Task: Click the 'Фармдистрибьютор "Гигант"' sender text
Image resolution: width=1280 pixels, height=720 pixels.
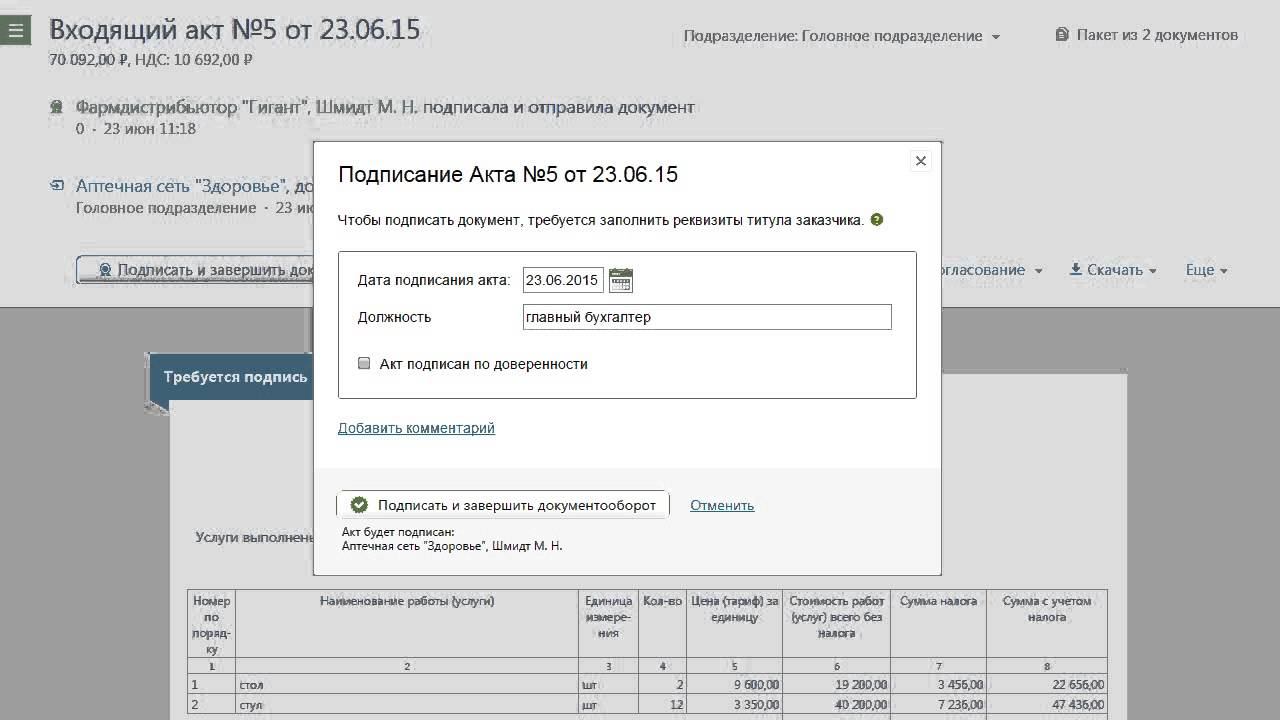Action: [192, 107]
